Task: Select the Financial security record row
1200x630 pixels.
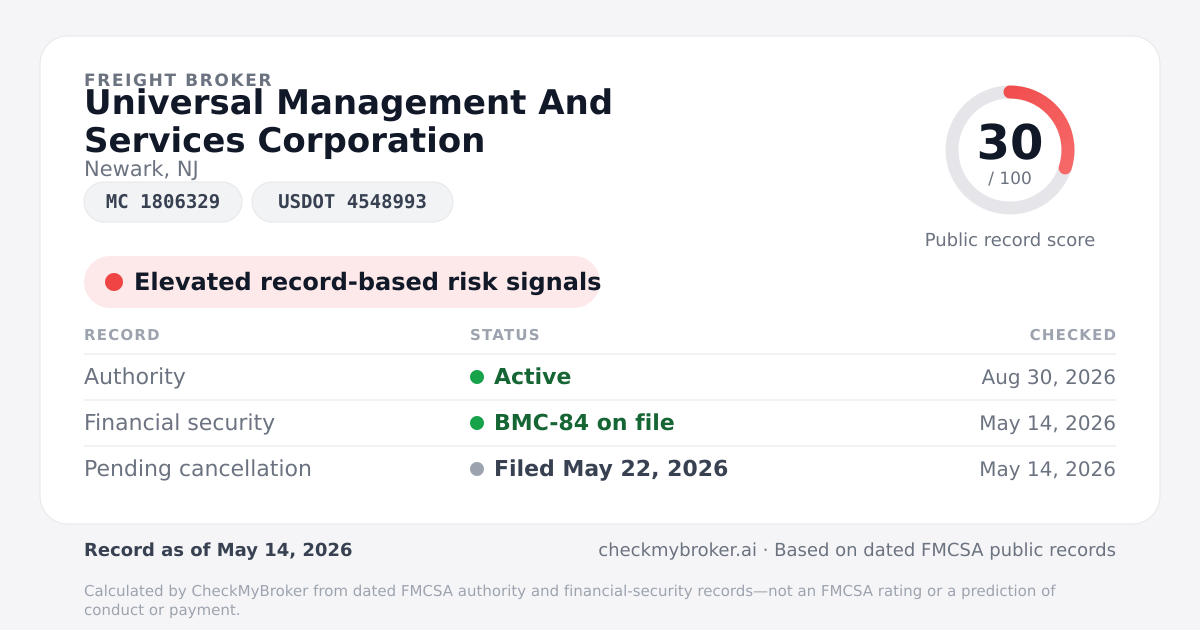Action: pyautogui.click(x=600, y=423)
